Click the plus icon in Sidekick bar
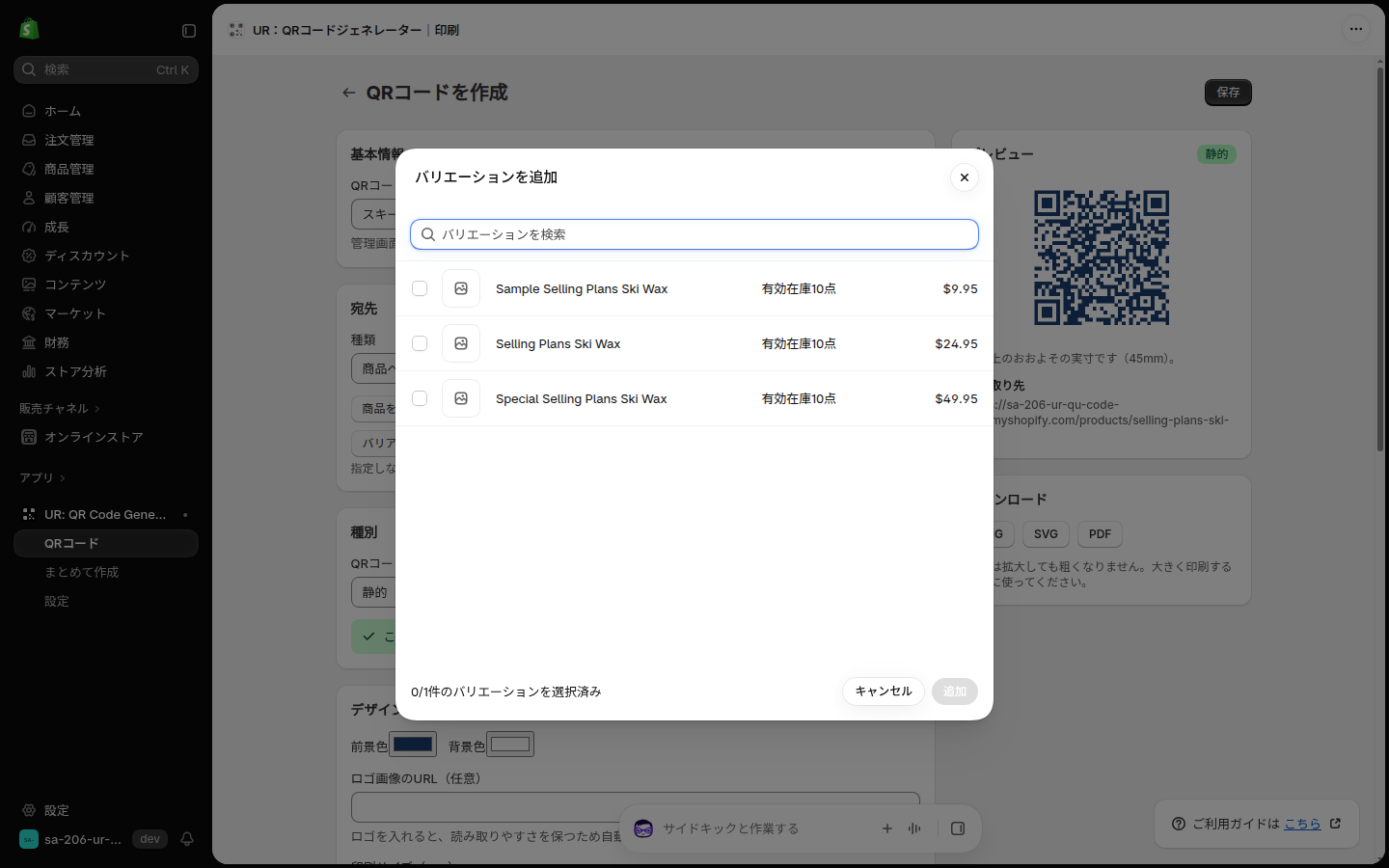 [x=887, y=828]
